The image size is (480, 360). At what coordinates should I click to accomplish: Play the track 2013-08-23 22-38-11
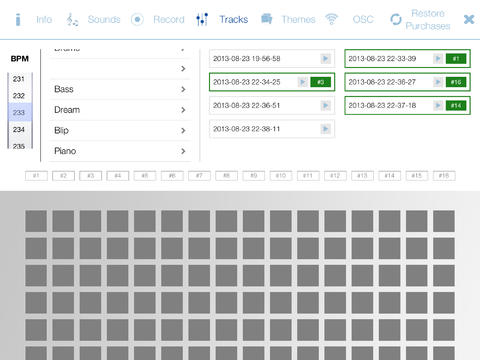[325, 129]
